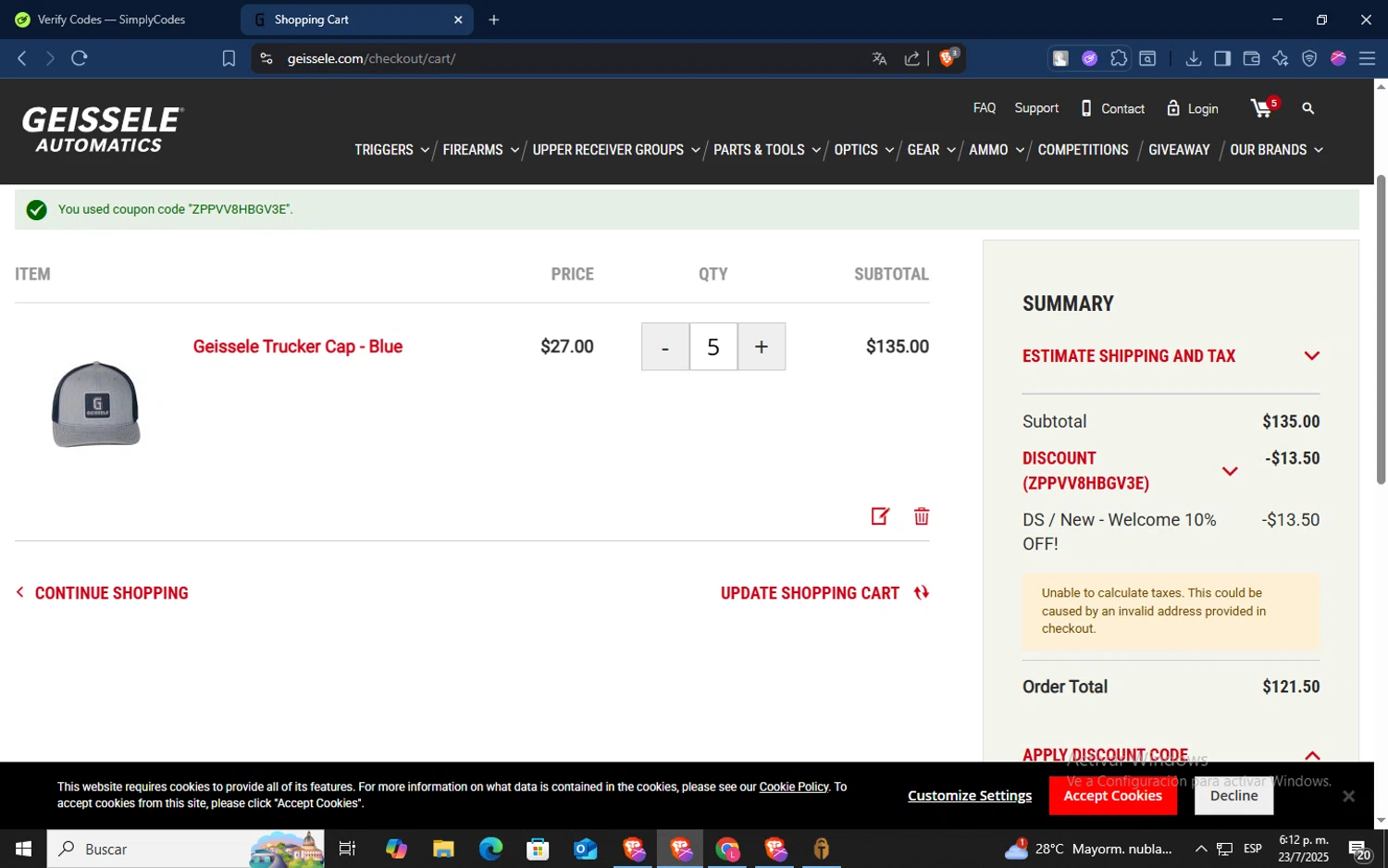Open the Brave Shields lion icon
The image size is (1388, 868).
948,57
